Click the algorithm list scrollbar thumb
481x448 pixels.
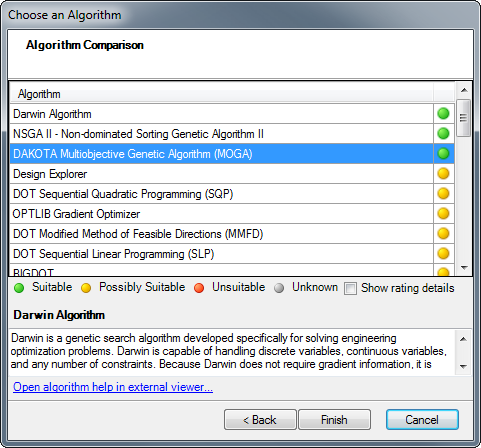coord(464,118)
